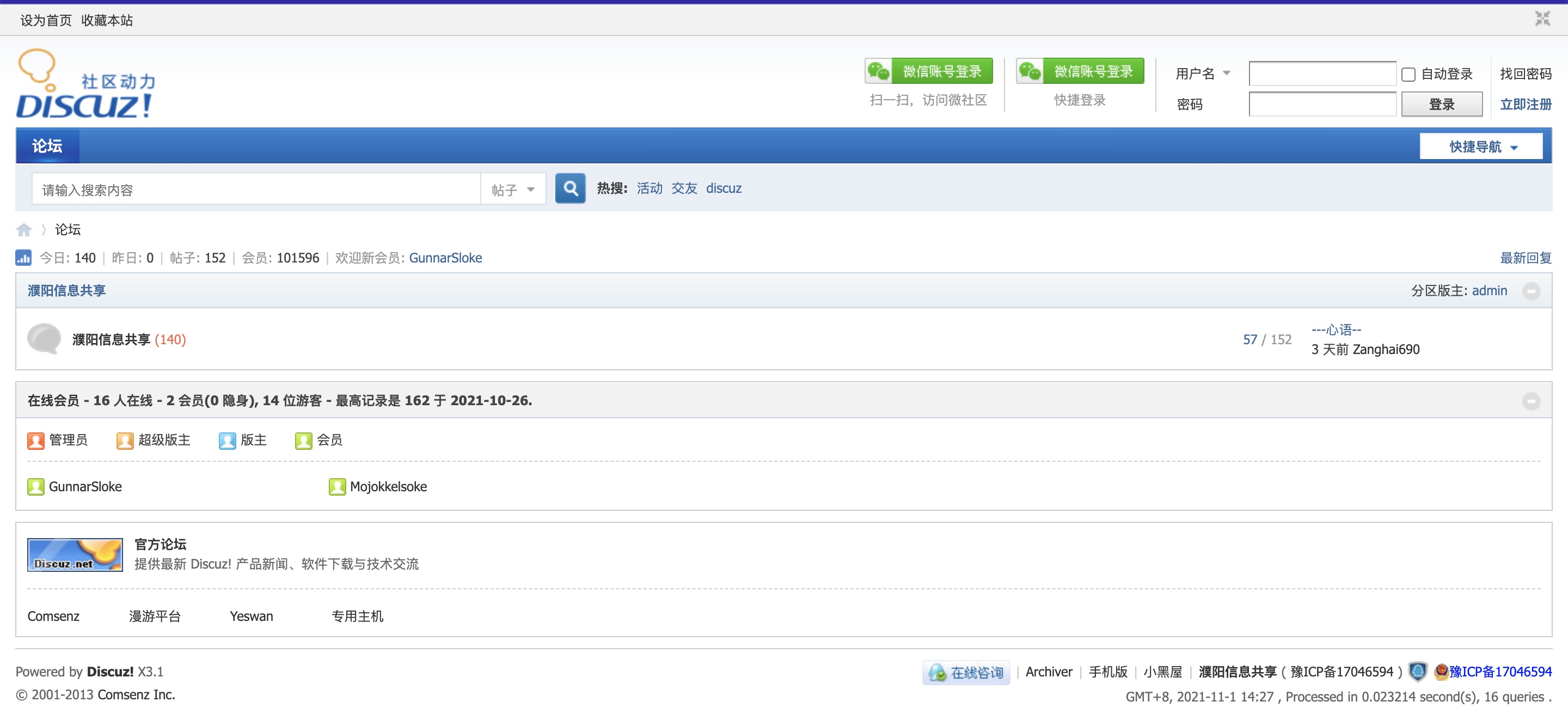The height and width of the screenshot is (720, 1568).
Task: Click 设为首页 in the top bar
Action: 46,20
